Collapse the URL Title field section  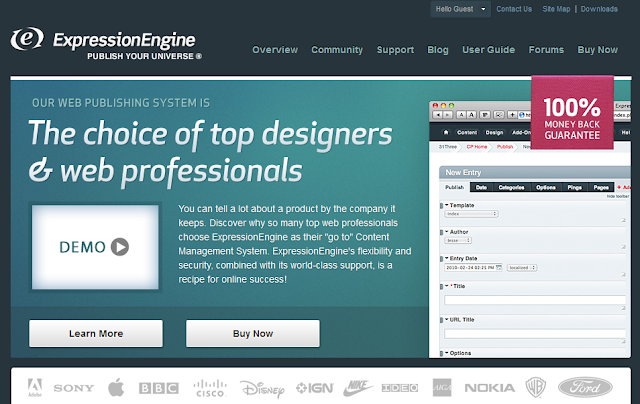coord(447,320)
